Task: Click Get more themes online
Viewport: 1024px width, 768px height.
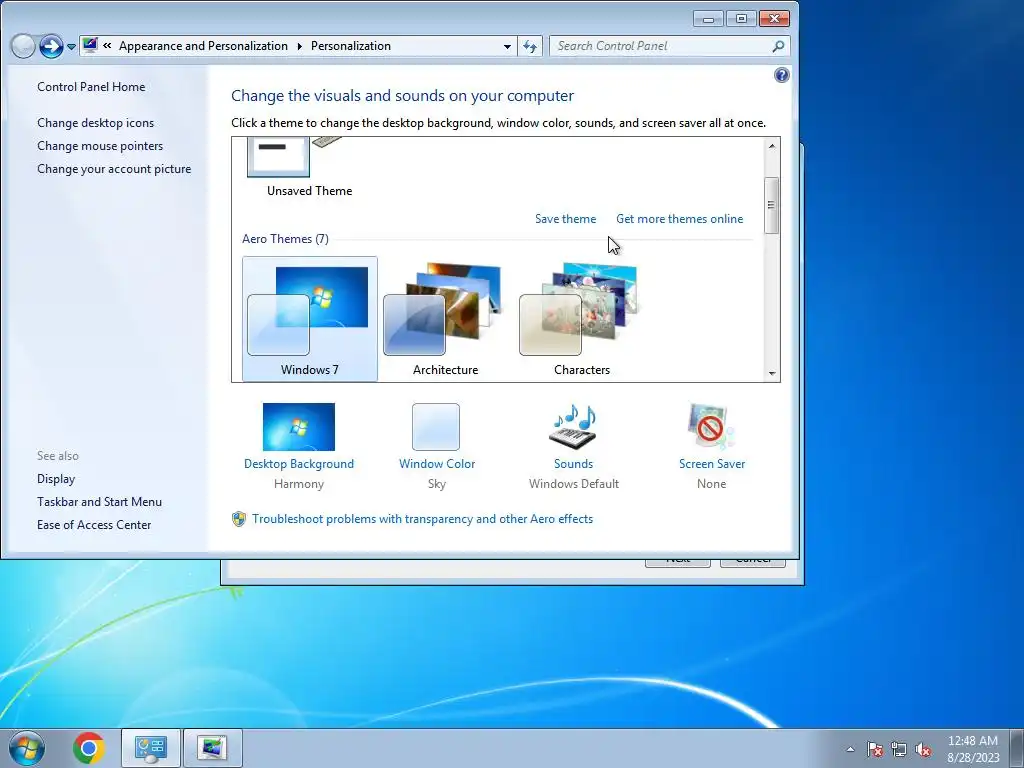Action: click(x=679, y=219)
